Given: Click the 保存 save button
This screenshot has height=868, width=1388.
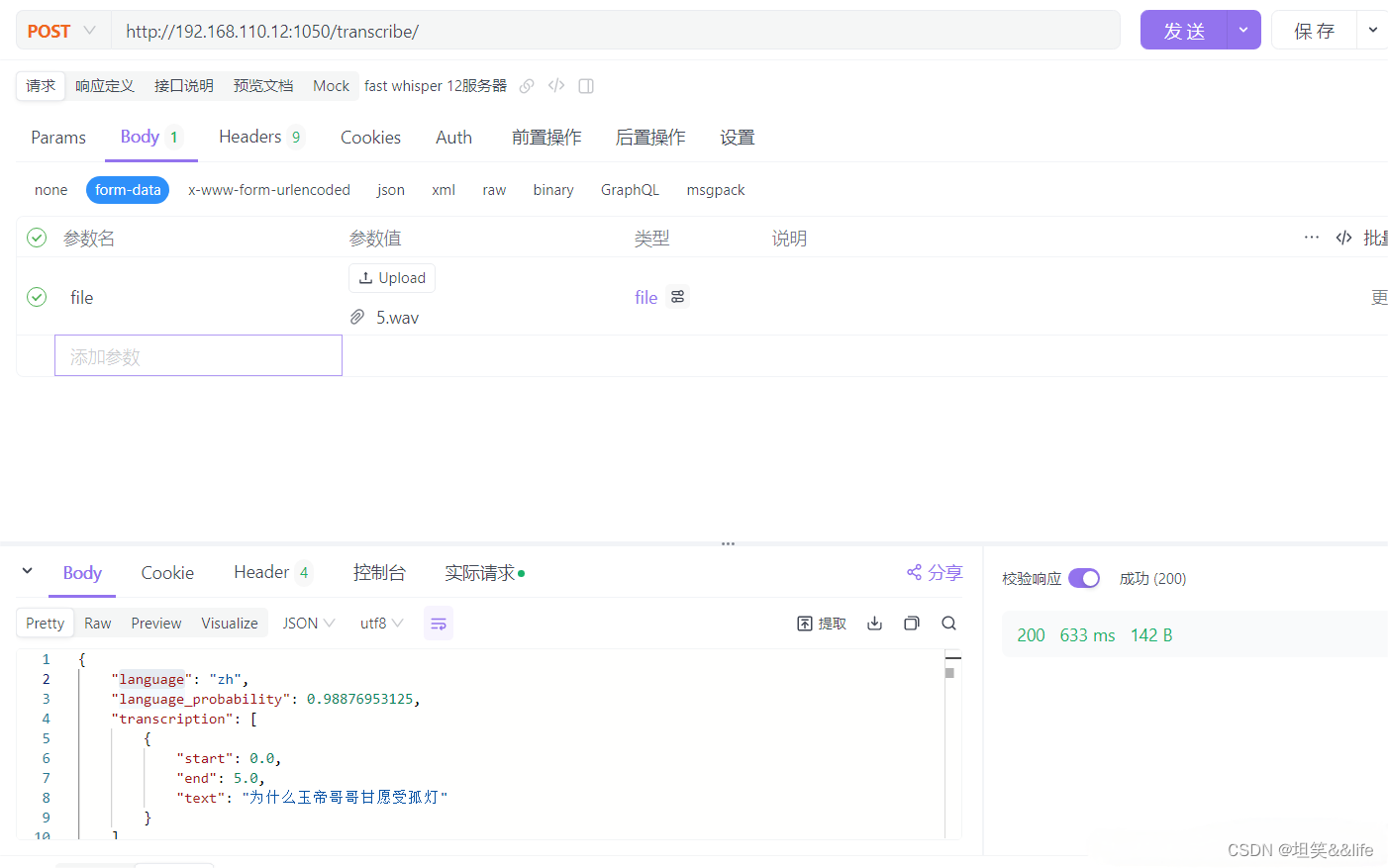Looking at the screenshot, I should point(1315,30).
